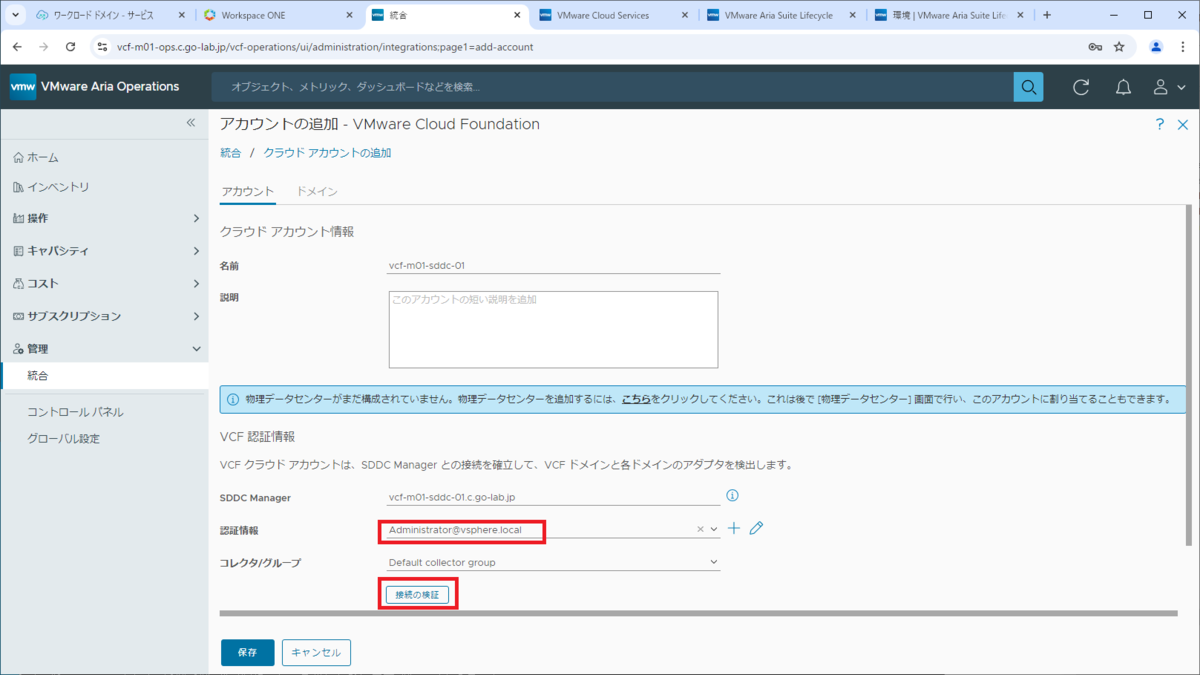Click the site information icon in address bar
The height and width of the screenshot is (675, 1200).
[x=101, y=47]
